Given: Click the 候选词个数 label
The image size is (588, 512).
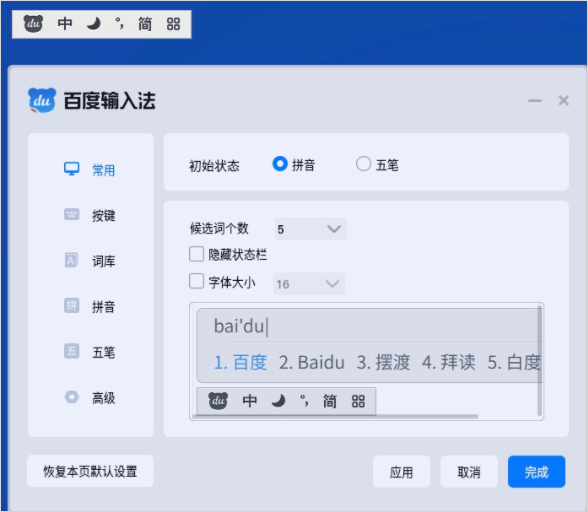Looking at the screenshot, I should [x=219, y=228].
